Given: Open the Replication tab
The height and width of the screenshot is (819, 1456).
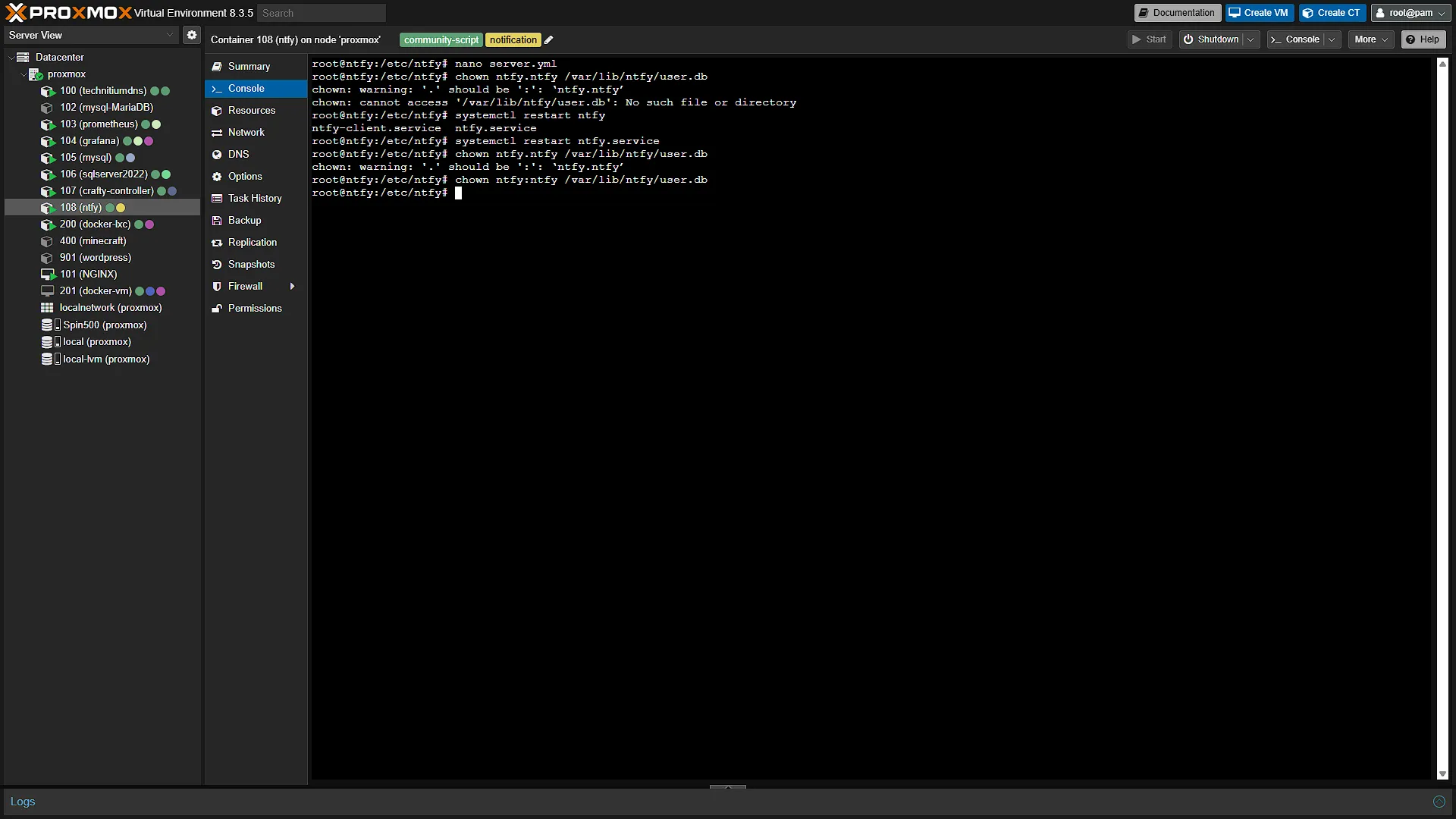Looking at the screenshot, I should tap(256, 243).
